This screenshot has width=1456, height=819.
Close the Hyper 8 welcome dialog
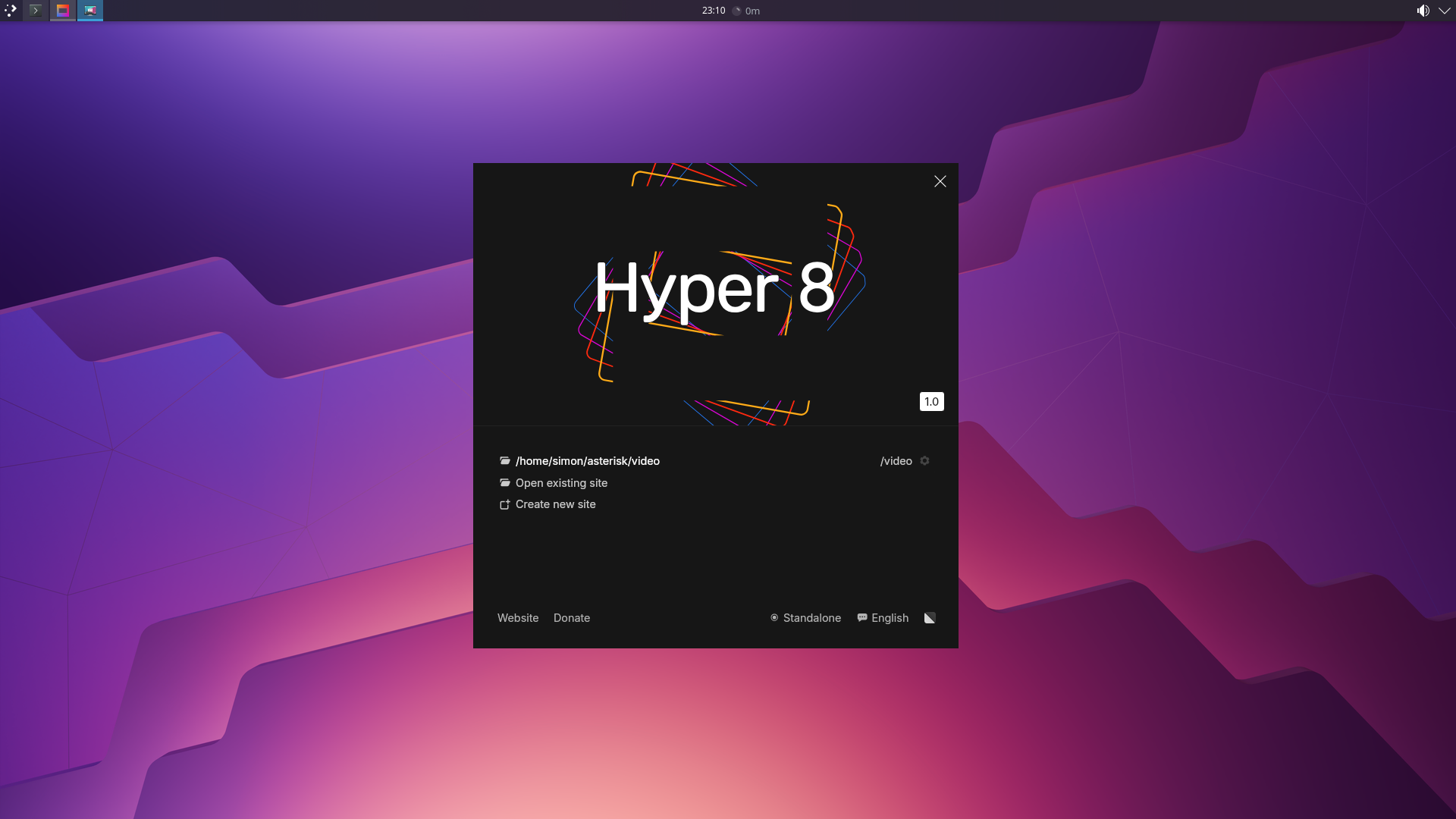click(x=940, y=181)
